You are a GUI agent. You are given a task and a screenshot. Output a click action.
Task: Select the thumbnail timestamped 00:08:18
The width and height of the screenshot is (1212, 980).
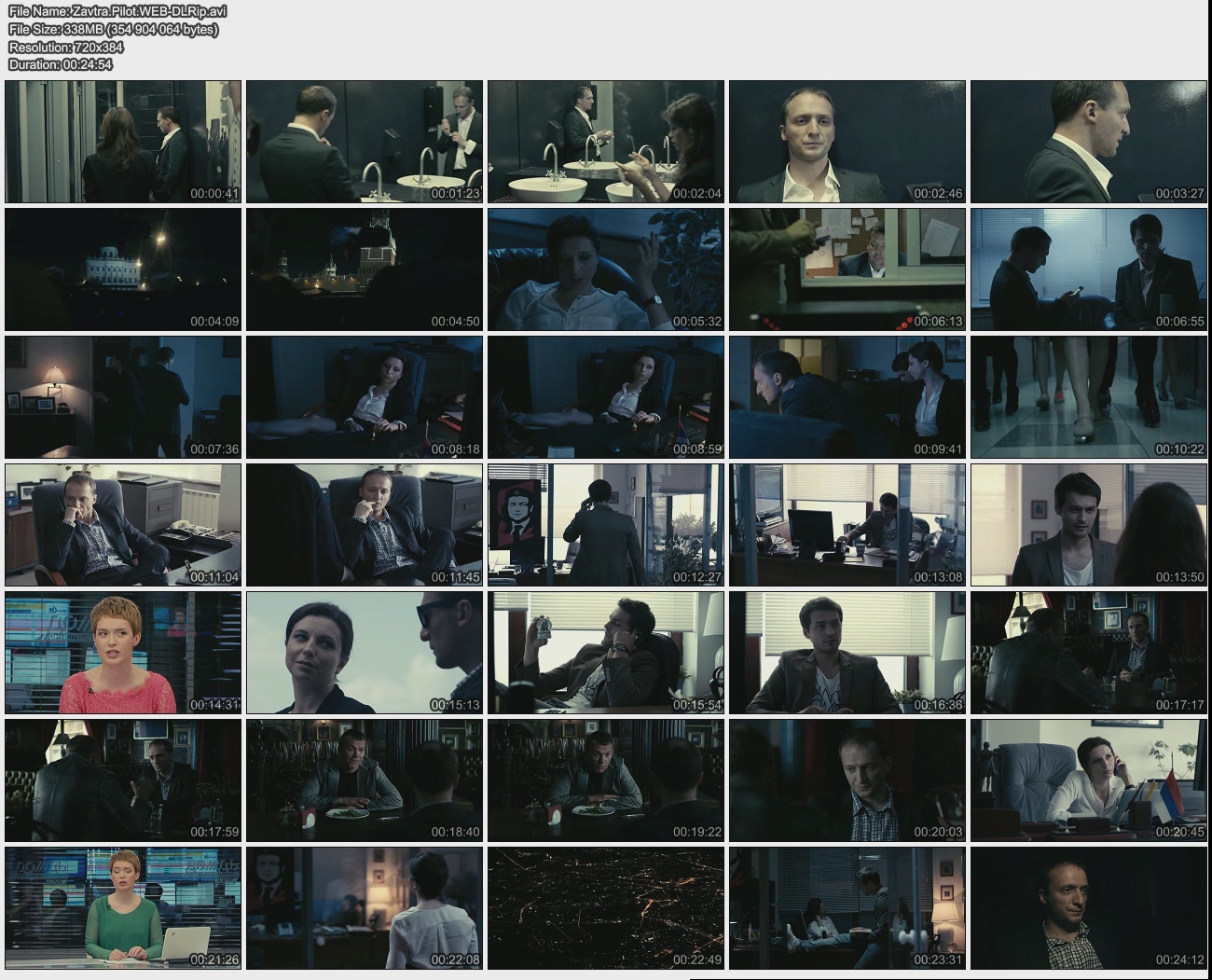click(x=365, y=397)
